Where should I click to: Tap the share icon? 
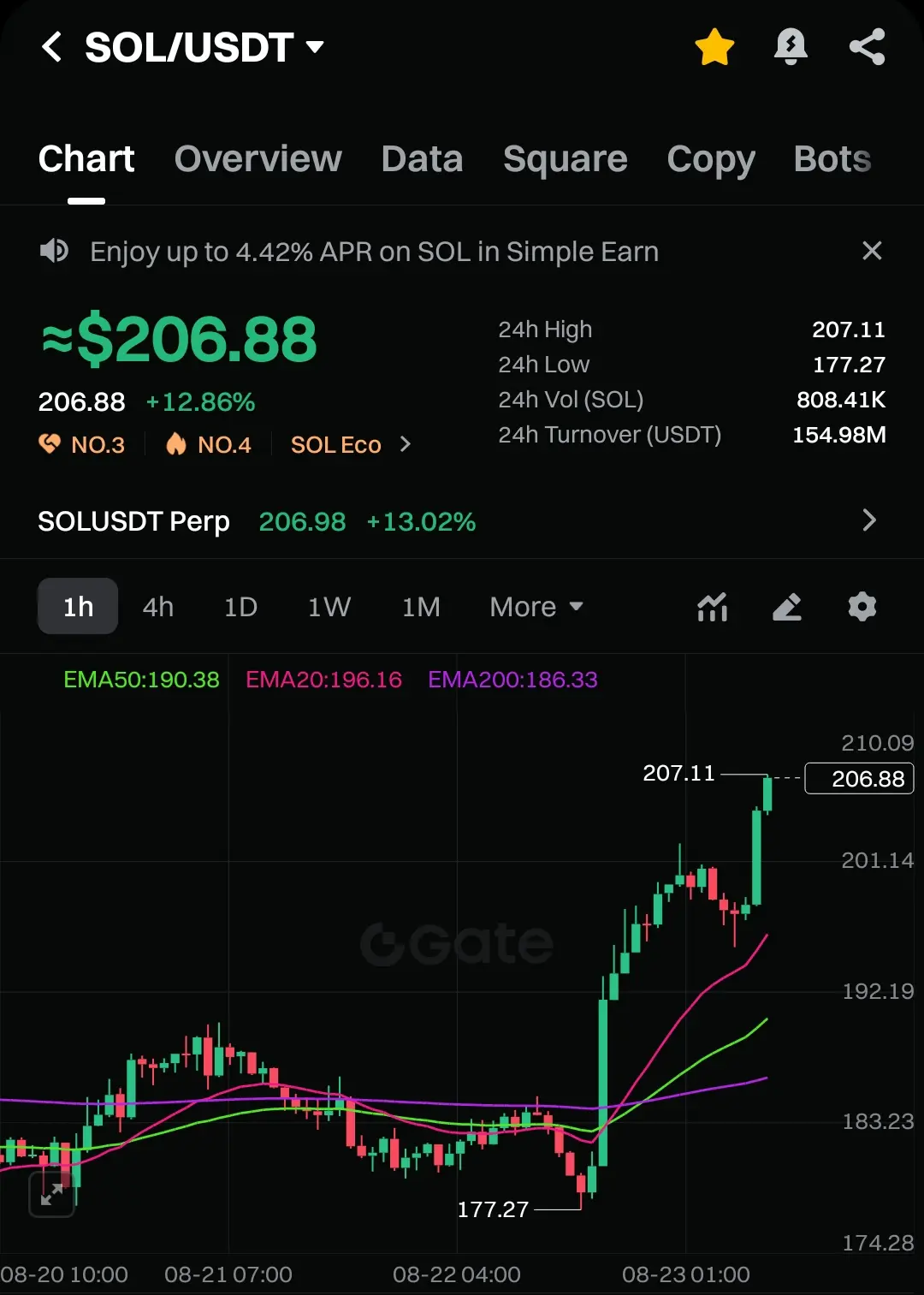coord(867,47)
